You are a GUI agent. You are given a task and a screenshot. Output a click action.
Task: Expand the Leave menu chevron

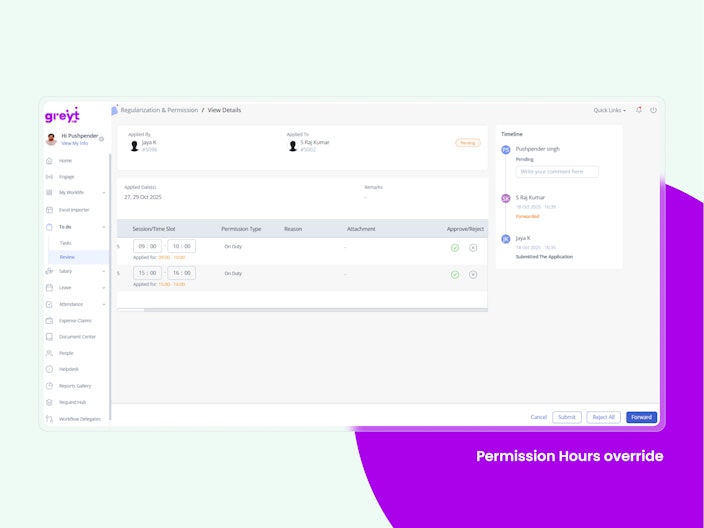[x=104, y=288]
